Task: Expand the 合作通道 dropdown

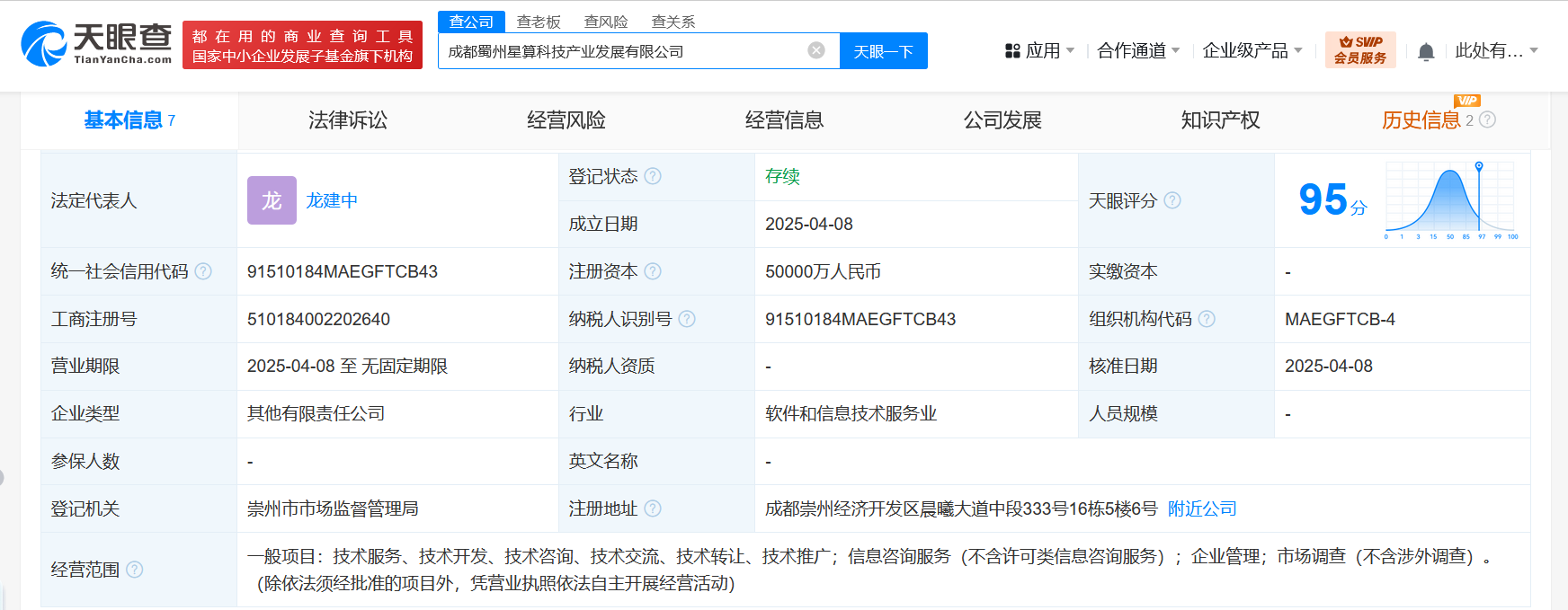Action: coord(1137,51)
